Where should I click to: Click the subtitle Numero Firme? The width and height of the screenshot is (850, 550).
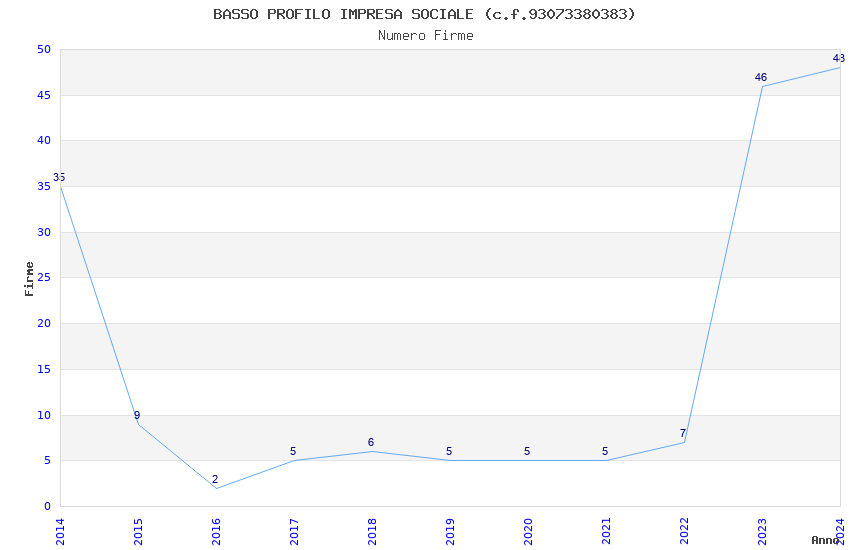pos(426,36)
